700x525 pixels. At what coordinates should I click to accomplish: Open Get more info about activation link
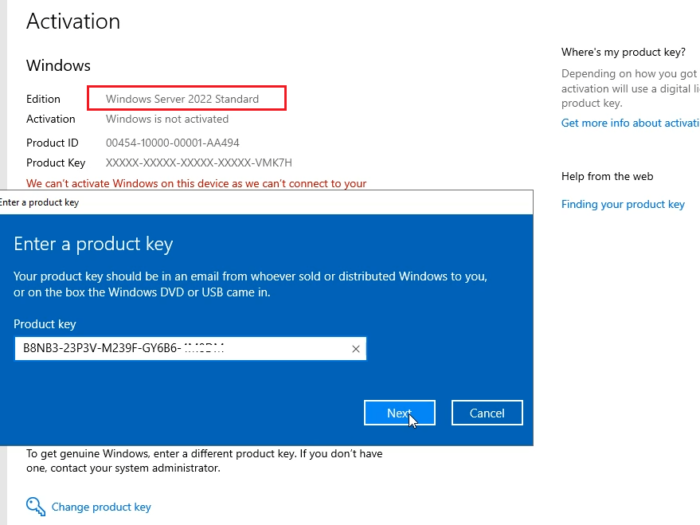coord(630,123)
